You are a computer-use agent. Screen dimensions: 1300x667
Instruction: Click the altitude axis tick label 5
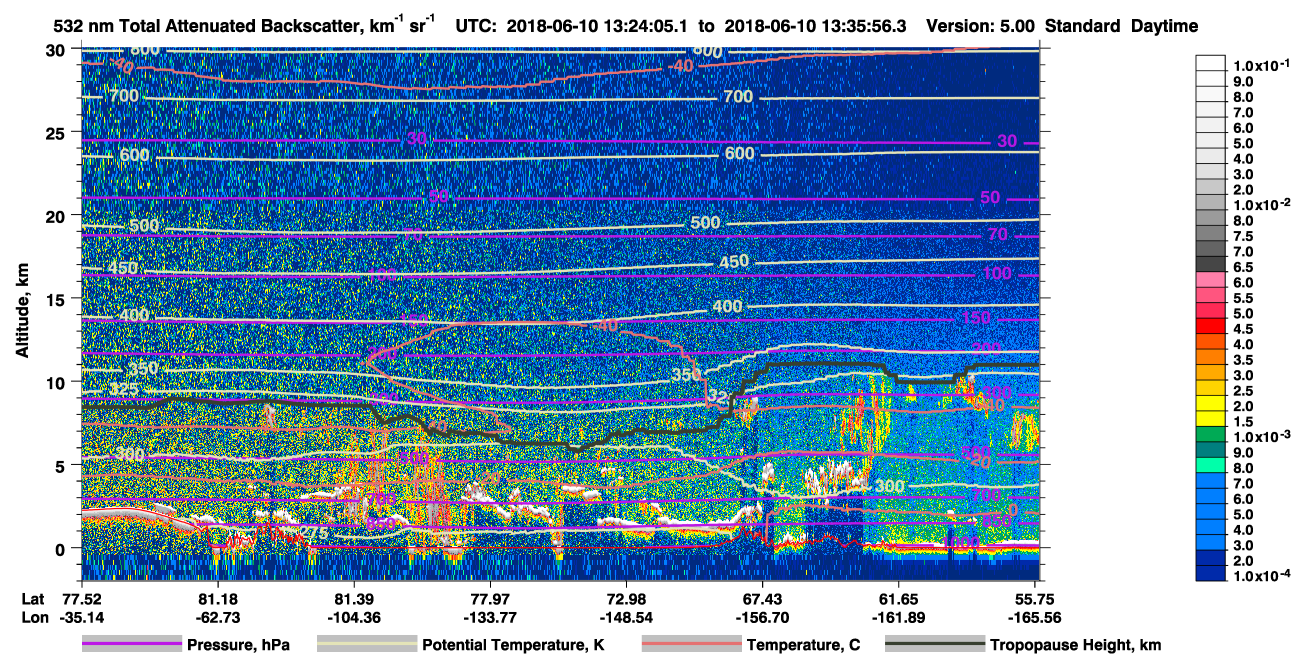point(61,465)
